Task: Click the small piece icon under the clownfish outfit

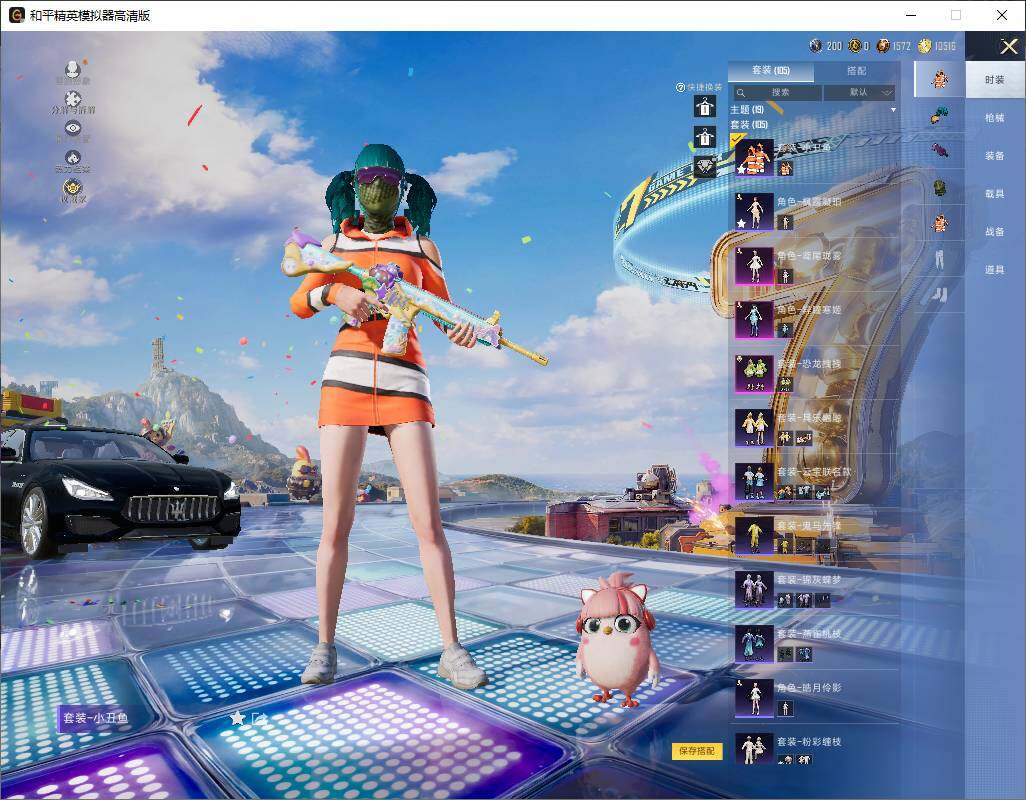Action: click(x=785, y=169)
